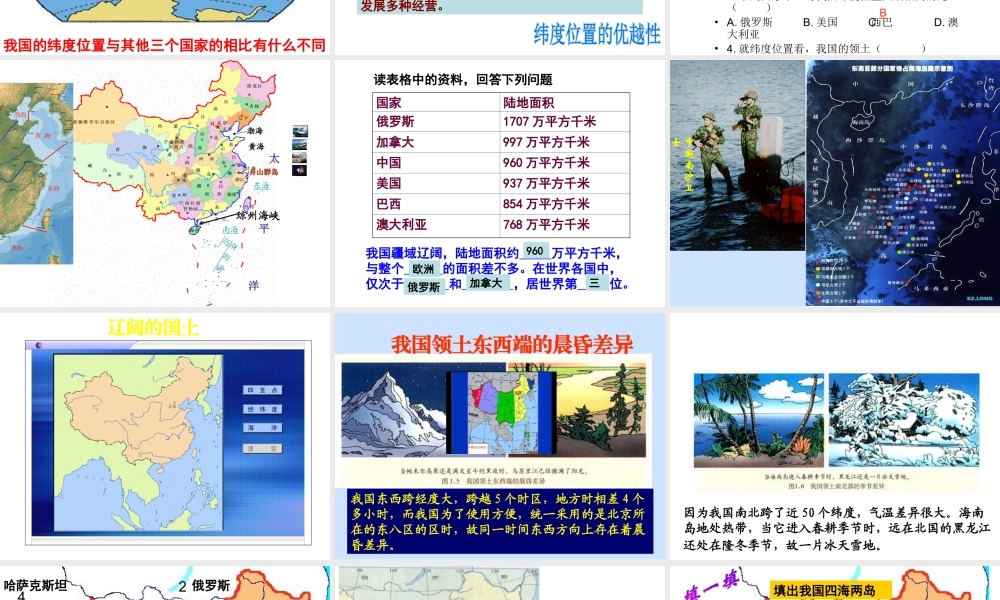Click the 俄罗斯 cell in the country table
Viewport: 1000px width, 600px height.
point(436,121)
